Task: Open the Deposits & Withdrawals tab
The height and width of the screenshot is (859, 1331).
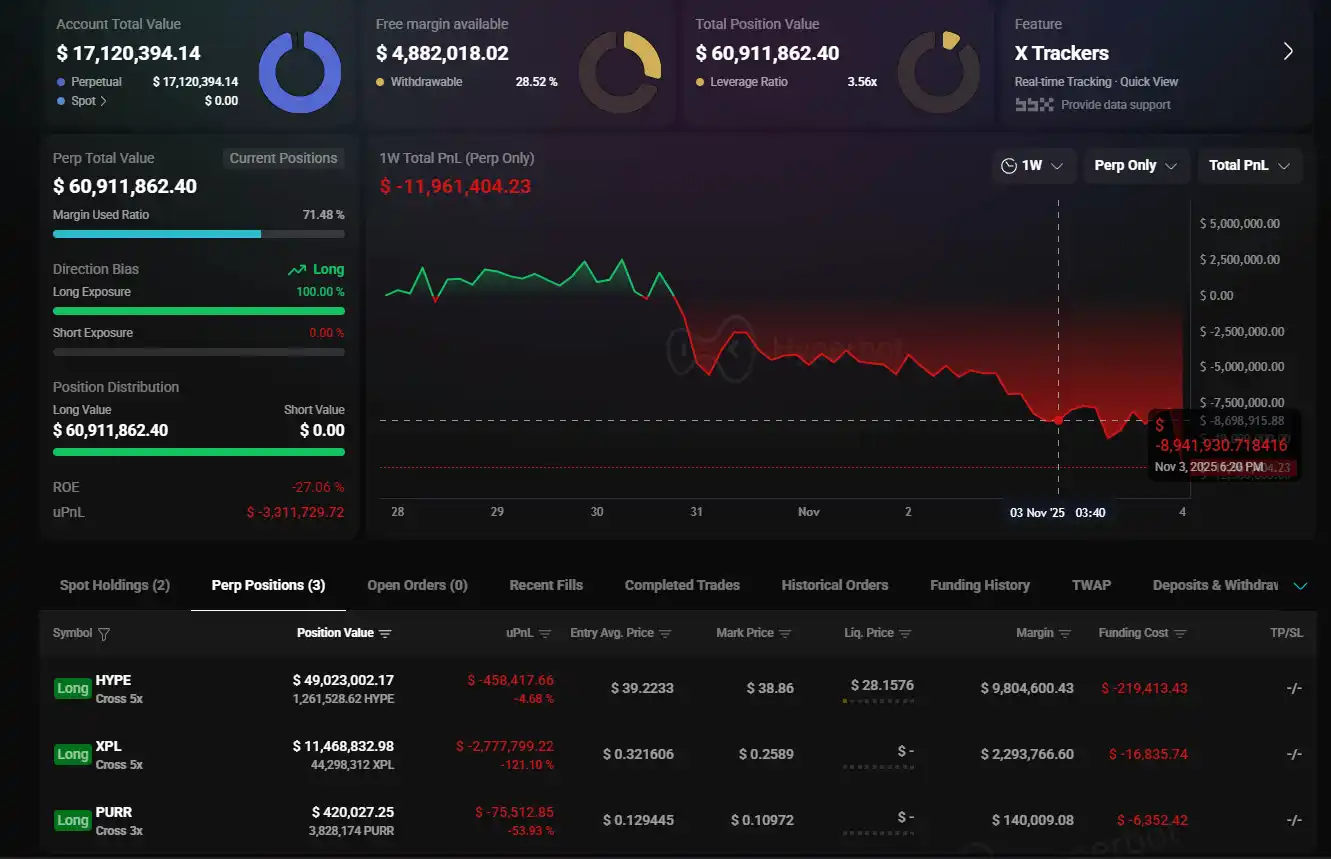Action: (x=1215, y=585)
